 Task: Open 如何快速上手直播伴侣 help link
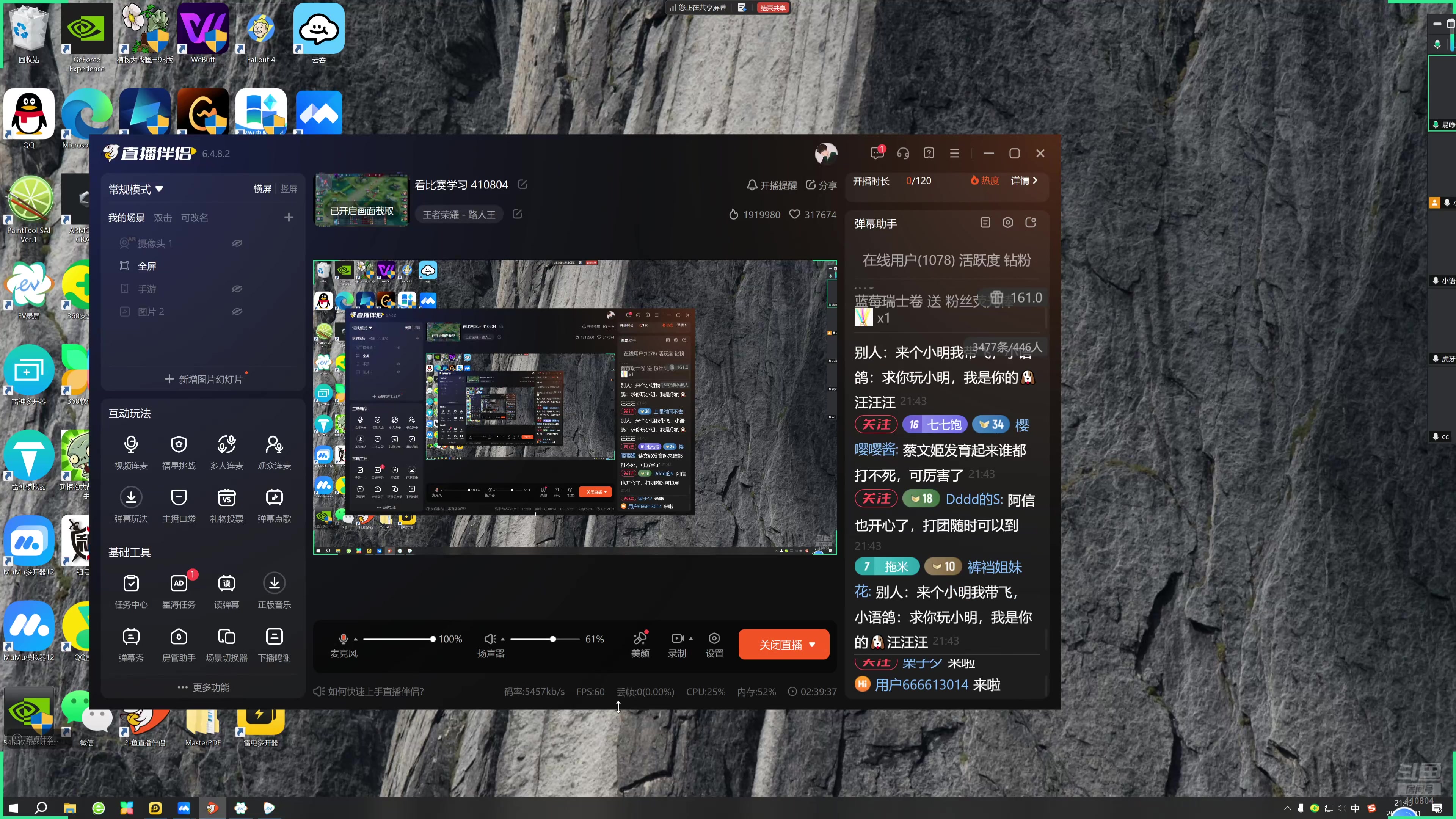click(369, 691)
